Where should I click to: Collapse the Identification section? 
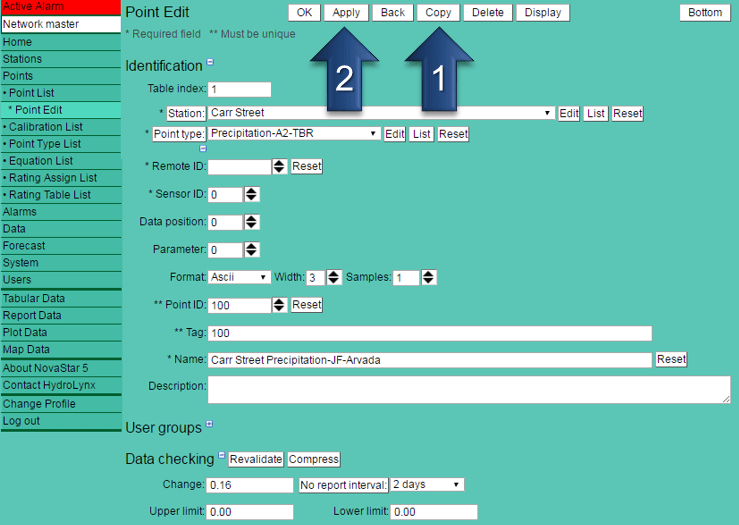tap(210, 63)
